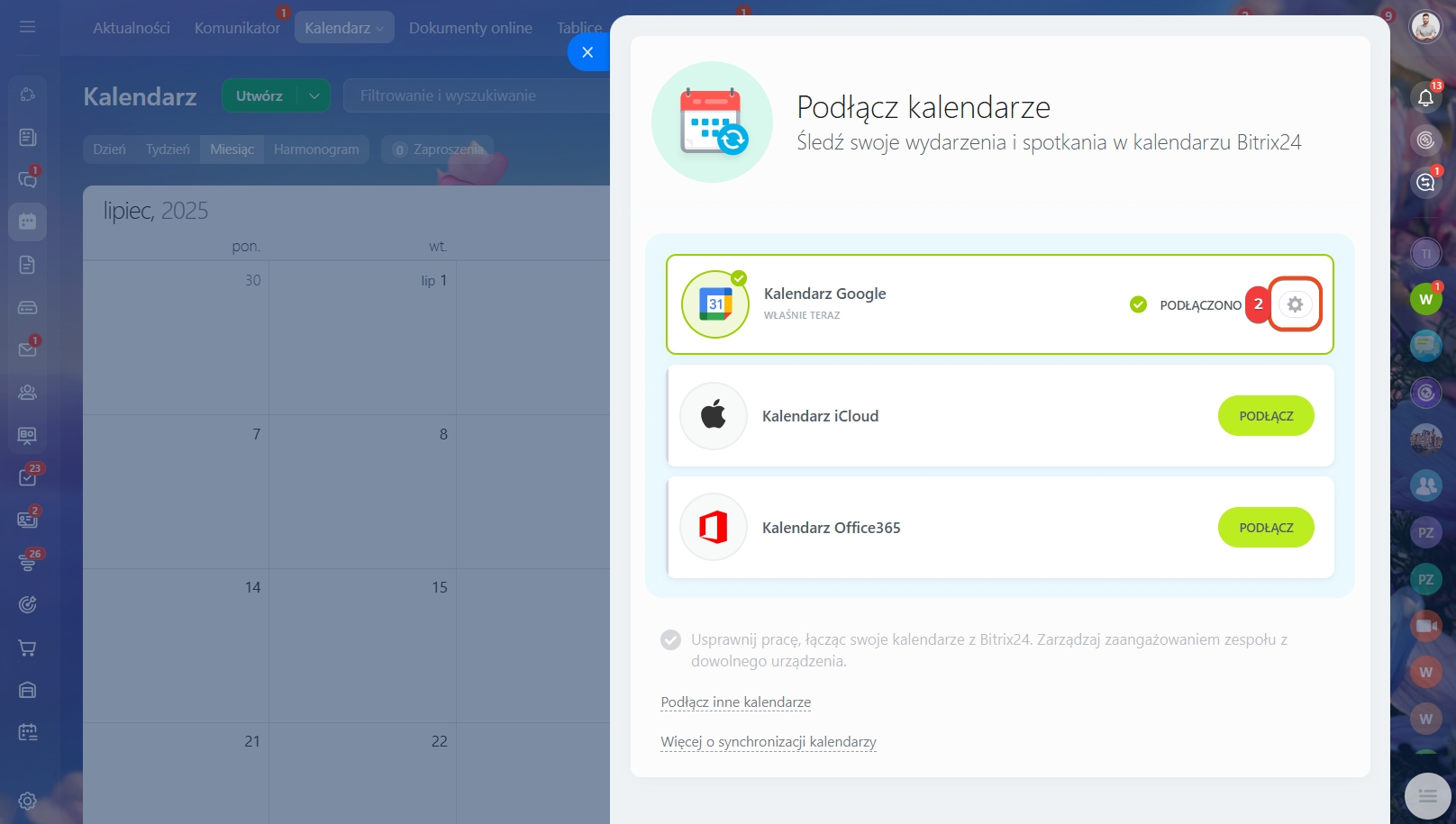The image size is (1456, 824).
Task: Open the Aktualności tab
Action: point(132,28)
